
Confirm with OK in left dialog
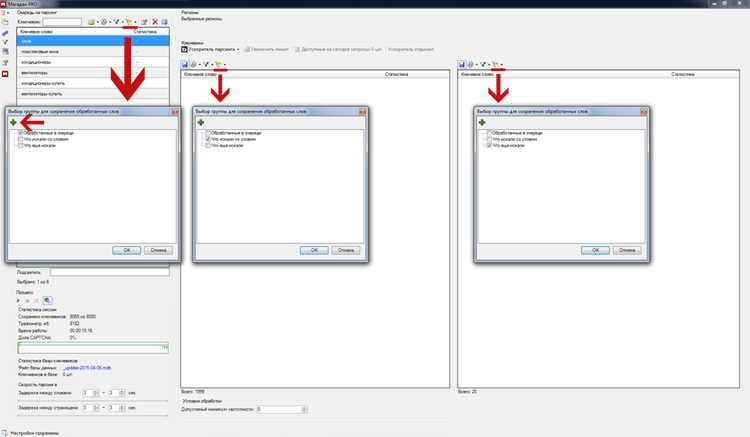[x=127, y=250]
